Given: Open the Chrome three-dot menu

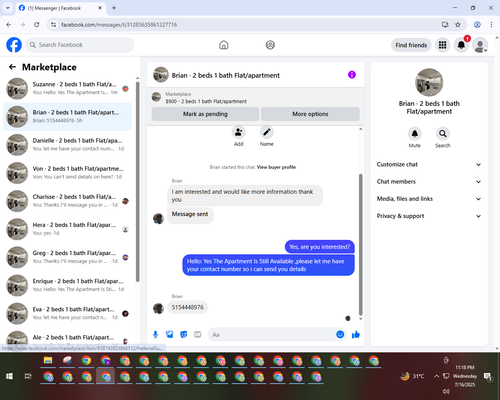Looking at the screenshot, I should pos(491,25).
